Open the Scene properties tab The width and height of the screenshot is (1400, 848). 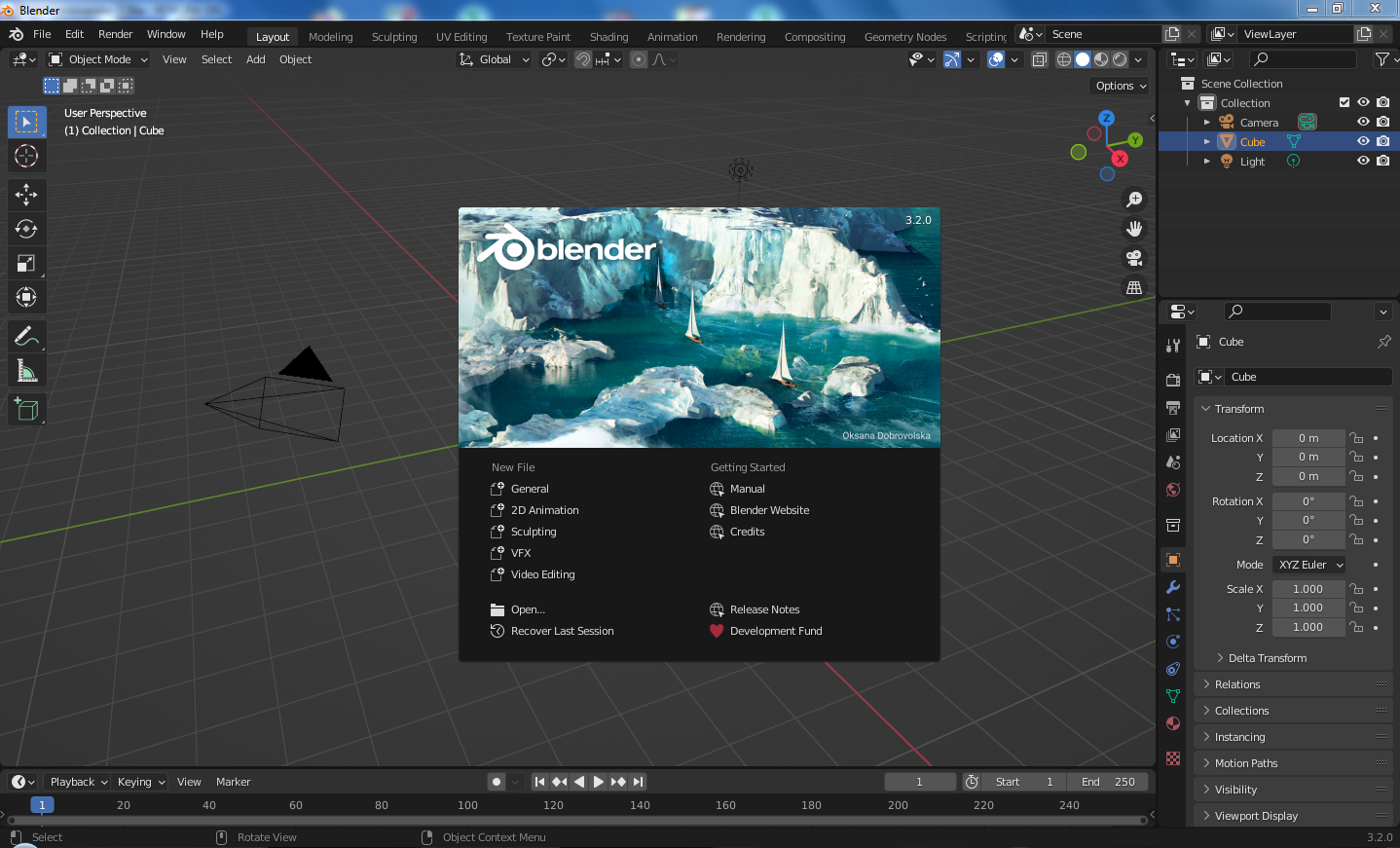[1173, 461]
